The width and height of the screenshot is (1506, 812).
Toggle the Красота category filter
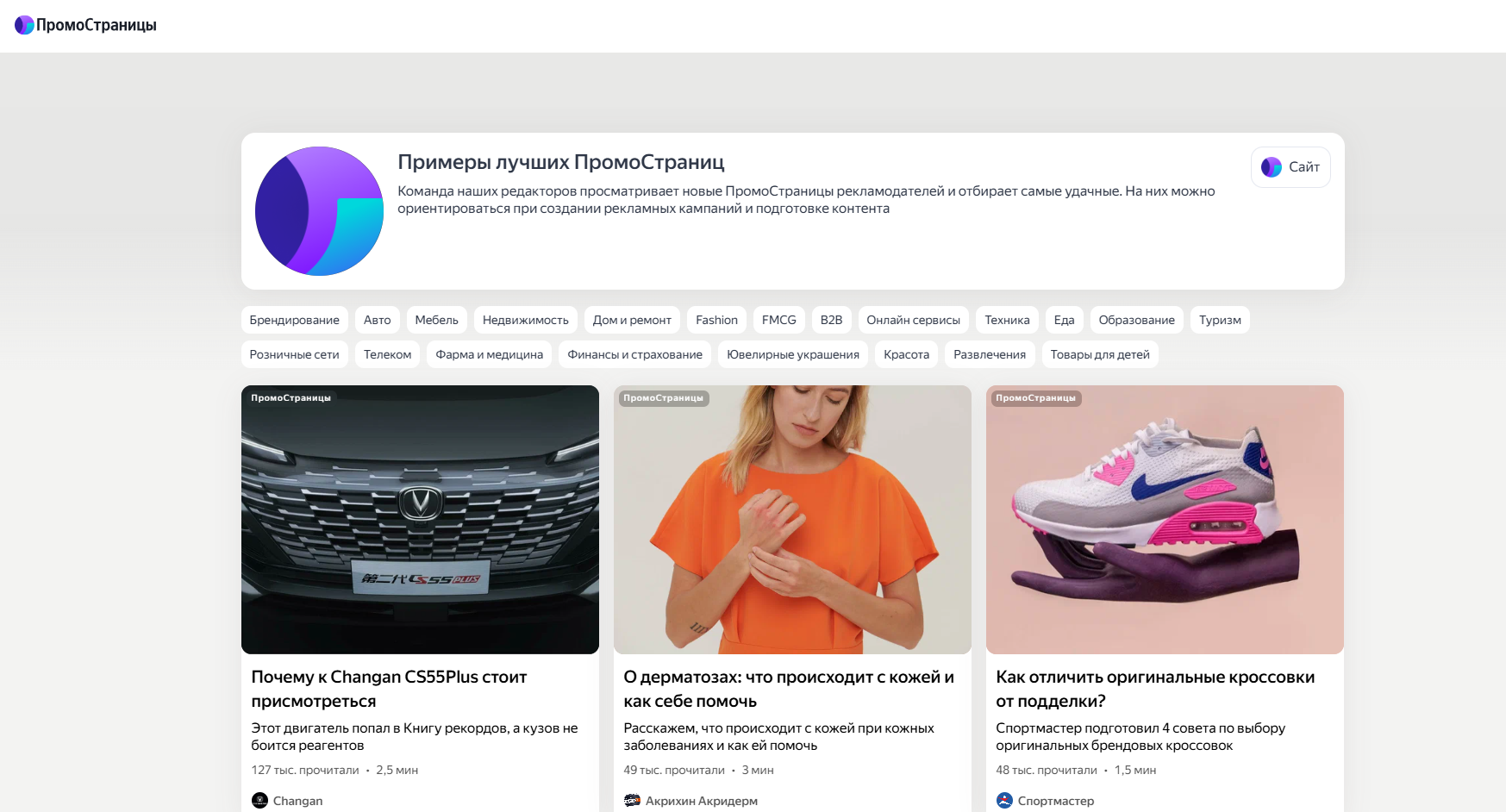906,353
